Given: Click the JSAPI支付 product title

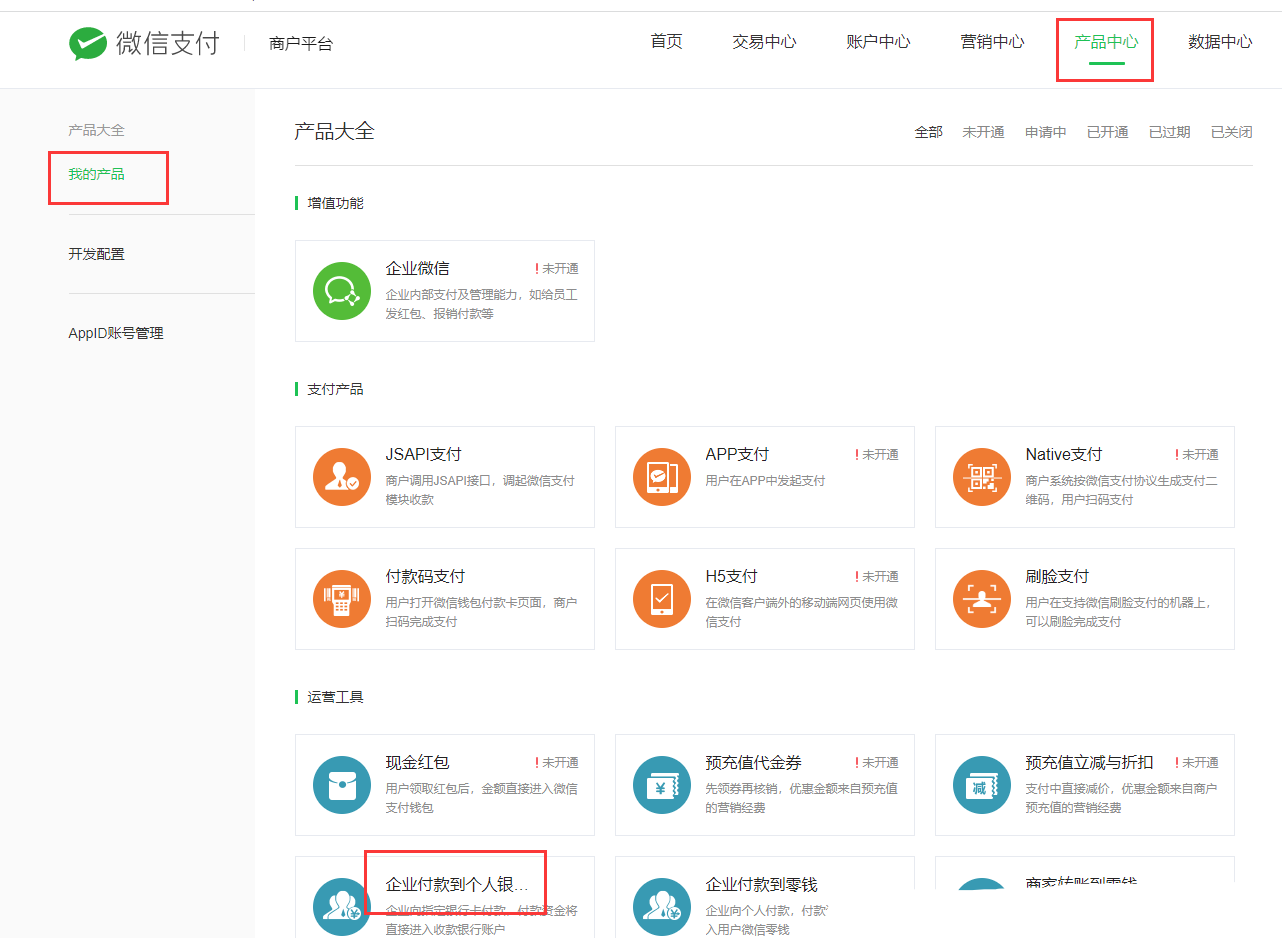Looking at the screenshot, I should click(424, 455).
